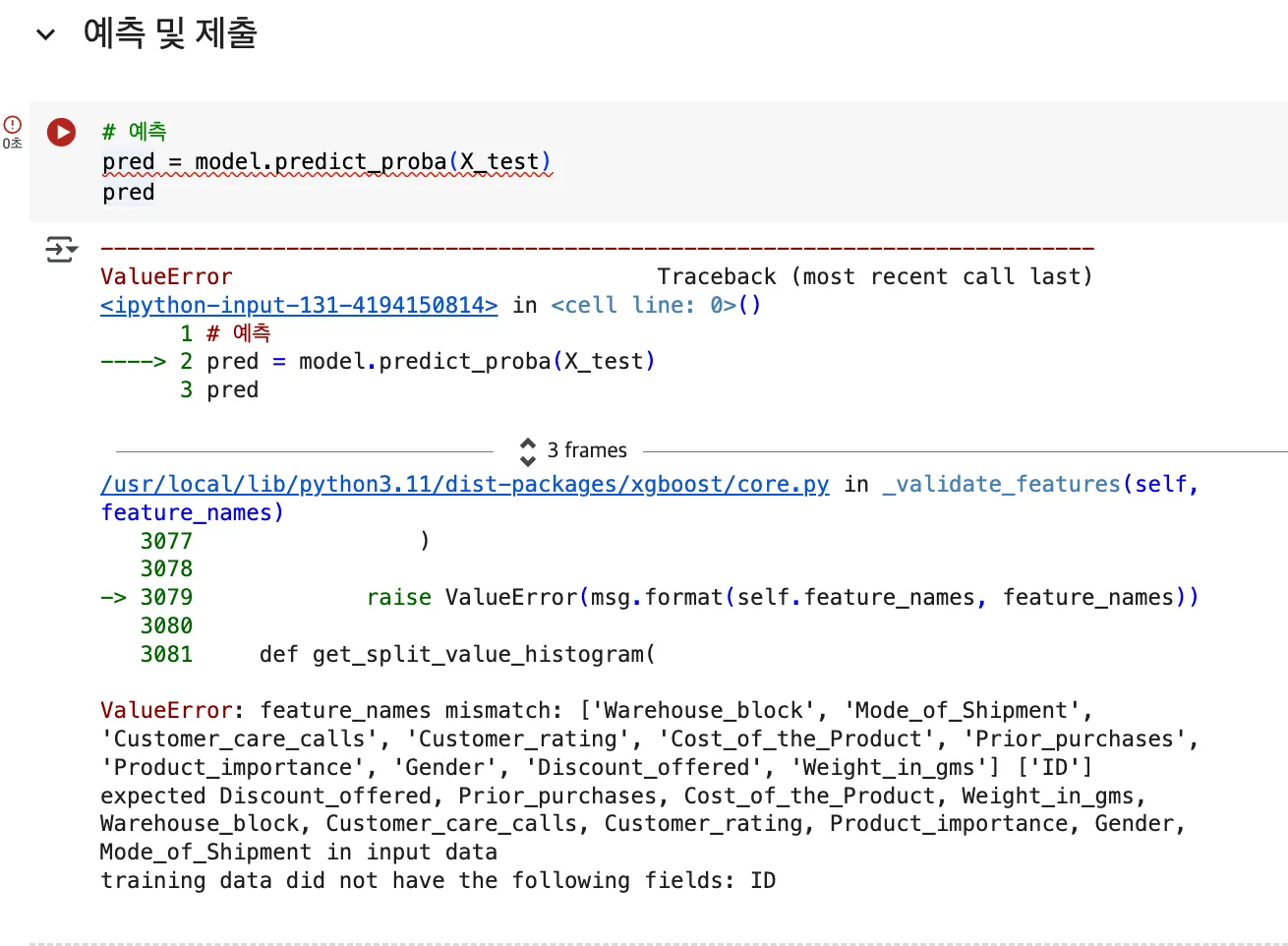Click the '# 예측' comment in code cell
The height and width of the screenshot is (946, 1288).
(x=135, y=131)
